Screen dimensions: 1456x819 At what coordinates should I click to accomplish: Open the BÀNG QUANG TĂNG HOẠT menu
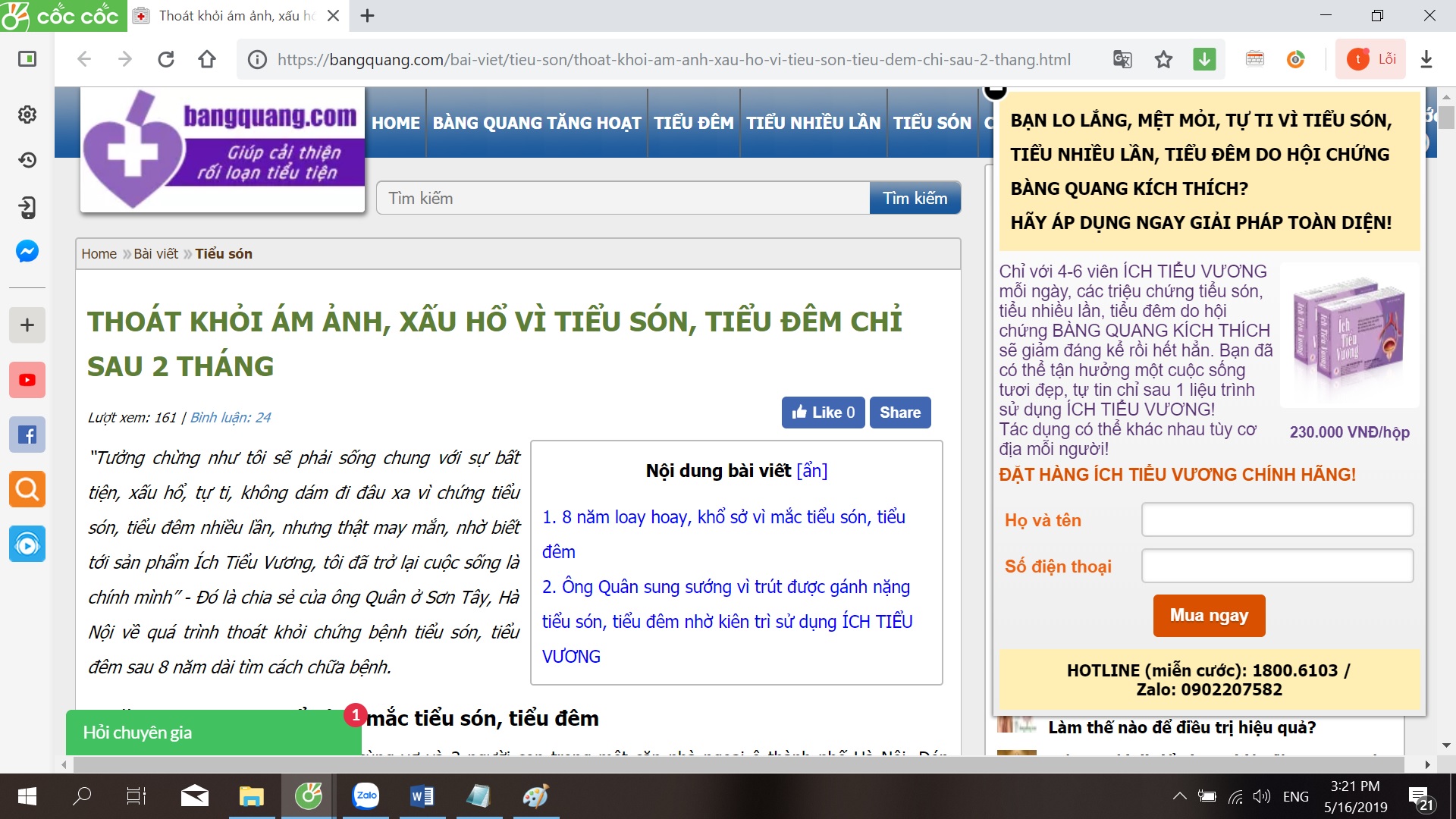pyautogui.click(x=536, y=123)
